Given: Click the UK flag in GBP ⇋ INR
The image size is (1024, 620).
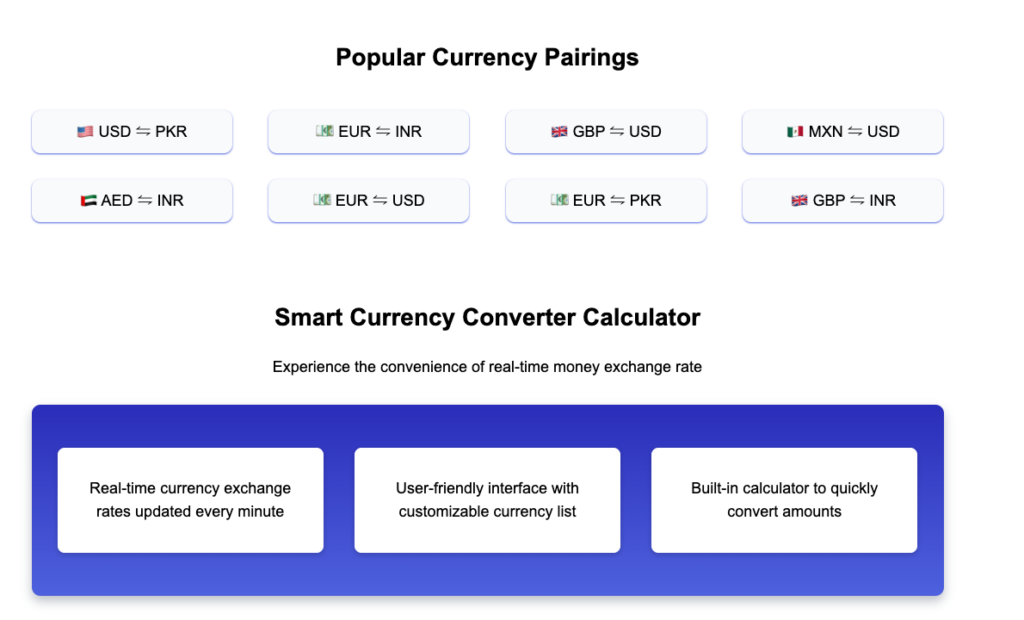Looking at the screenshot, I should coord(800,201).
